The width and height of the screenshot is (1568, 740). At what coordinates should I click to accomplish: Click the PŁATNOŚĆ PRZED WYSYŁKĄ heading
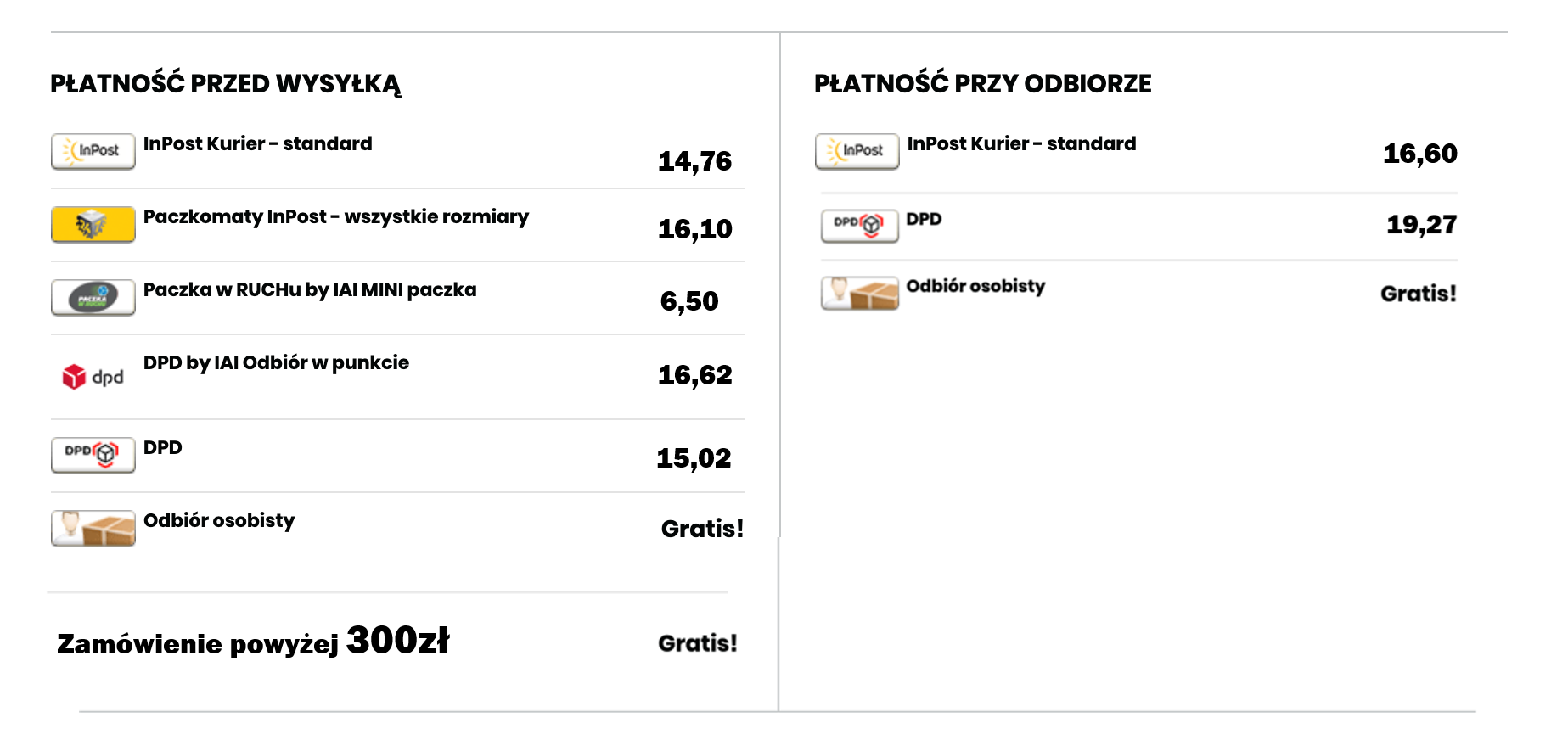225,84
